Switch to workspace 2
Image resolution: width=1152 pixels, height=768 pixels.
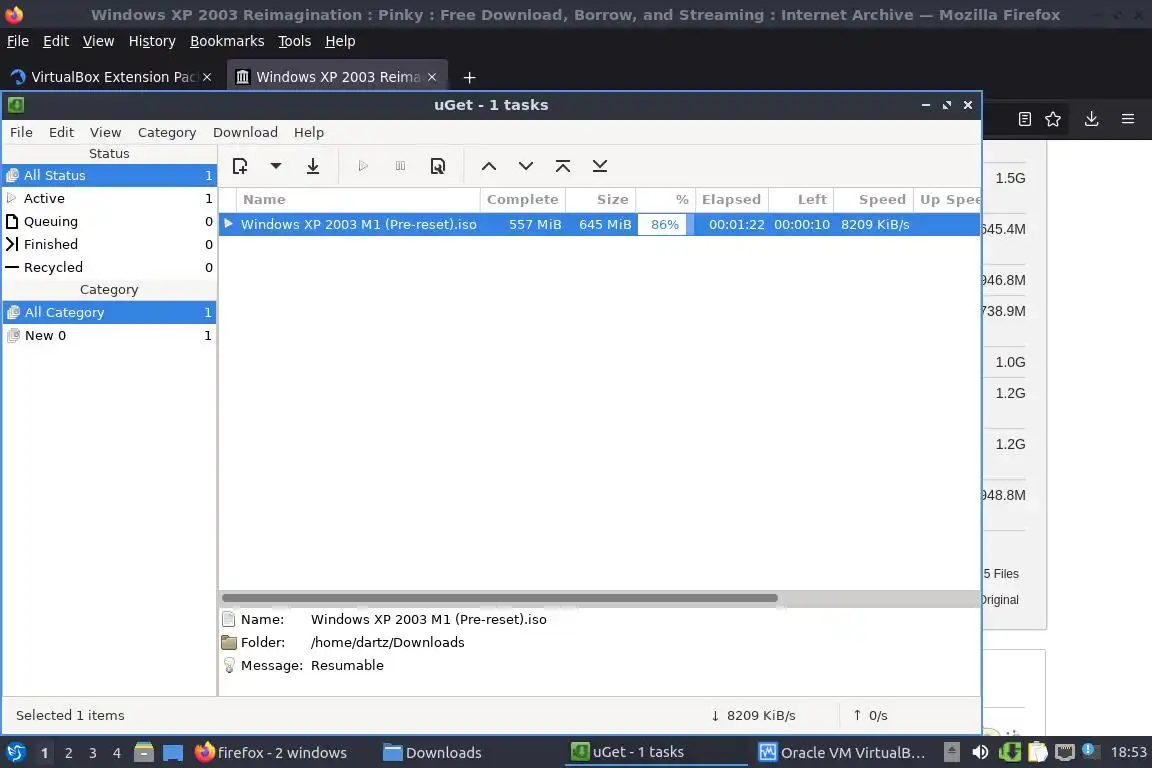[68, 753]
